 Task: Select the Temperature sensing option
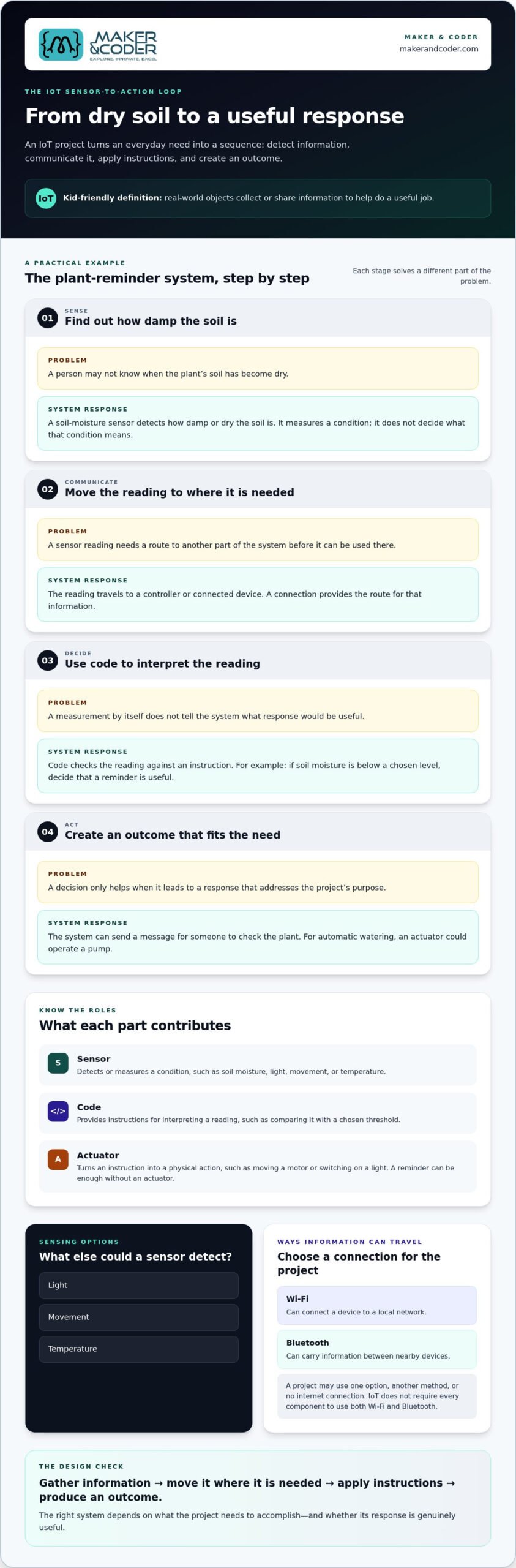pos(139,1349)
